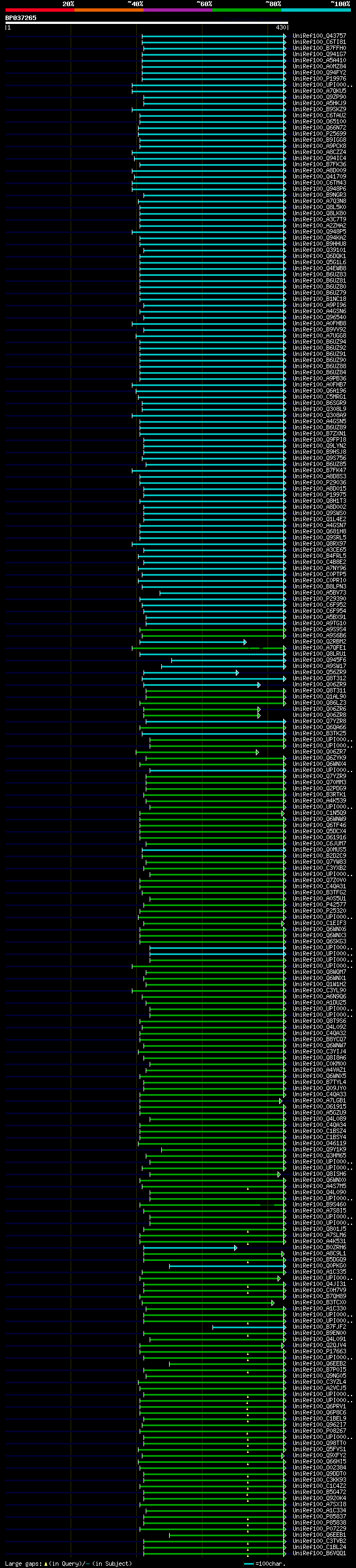Select hit label UniRef100_Q2QJY4
This screenshot has width=356, height=1568.
pos(319,1345)
